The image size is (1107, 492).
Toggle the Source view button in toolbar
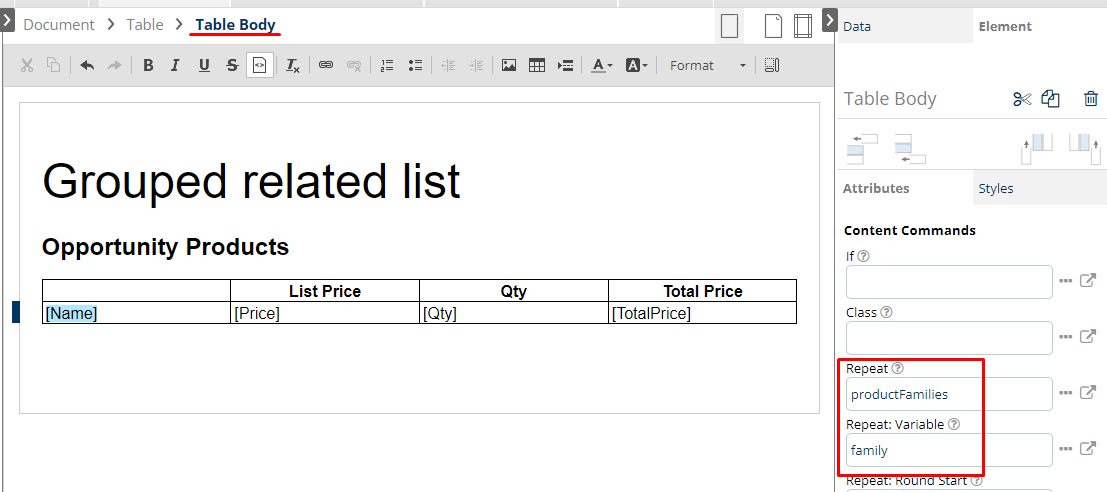coord(259,65)
